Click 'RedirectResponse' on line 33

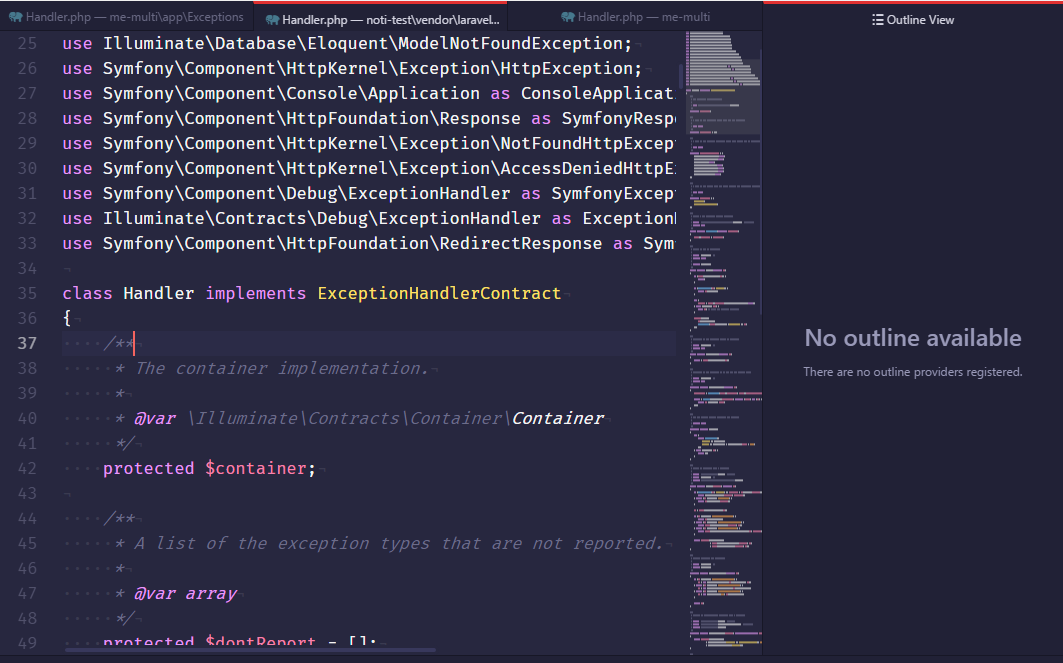pos(521,244)
